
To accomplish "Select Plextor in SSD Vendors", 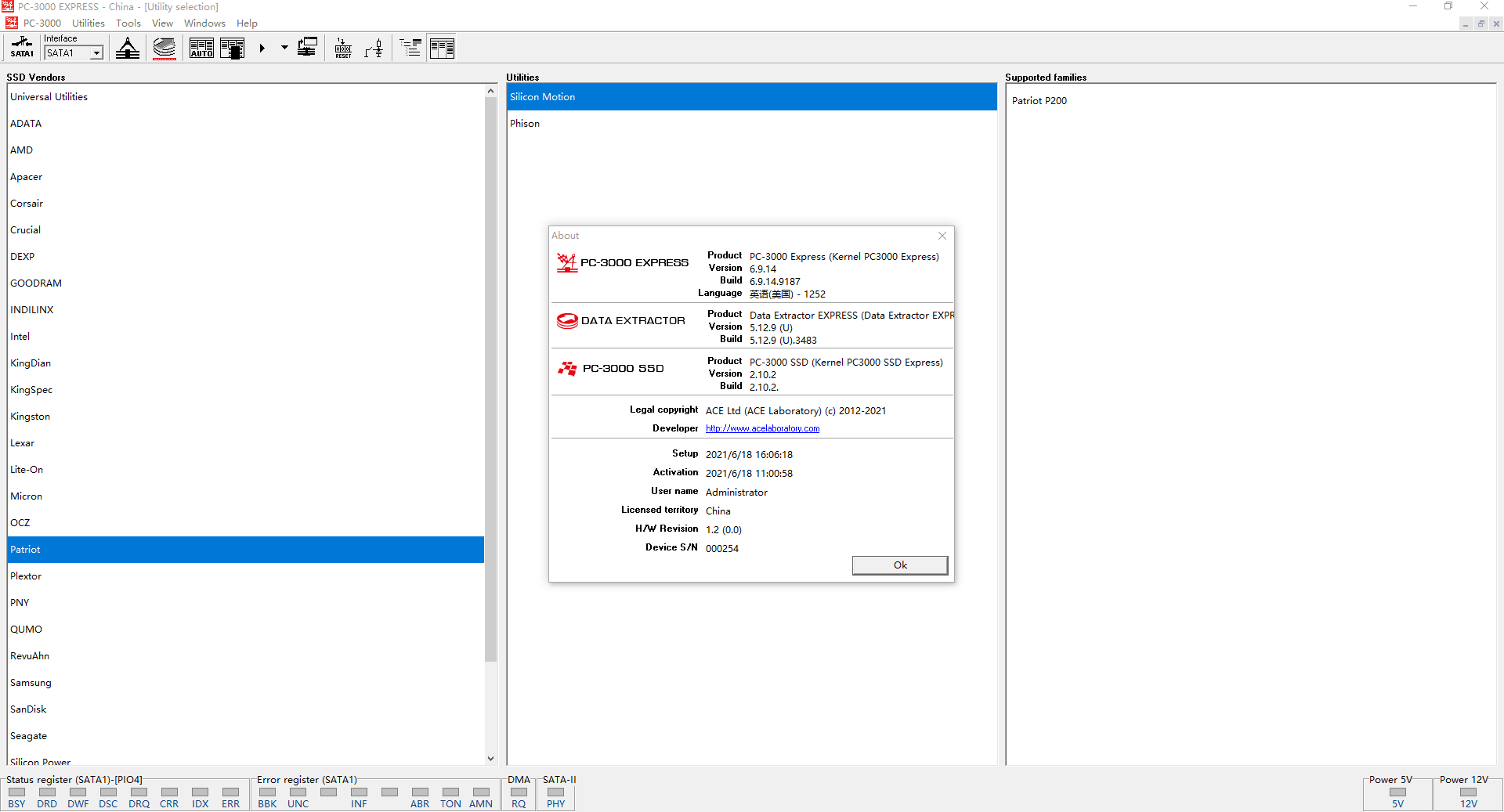I will [246, 576].
